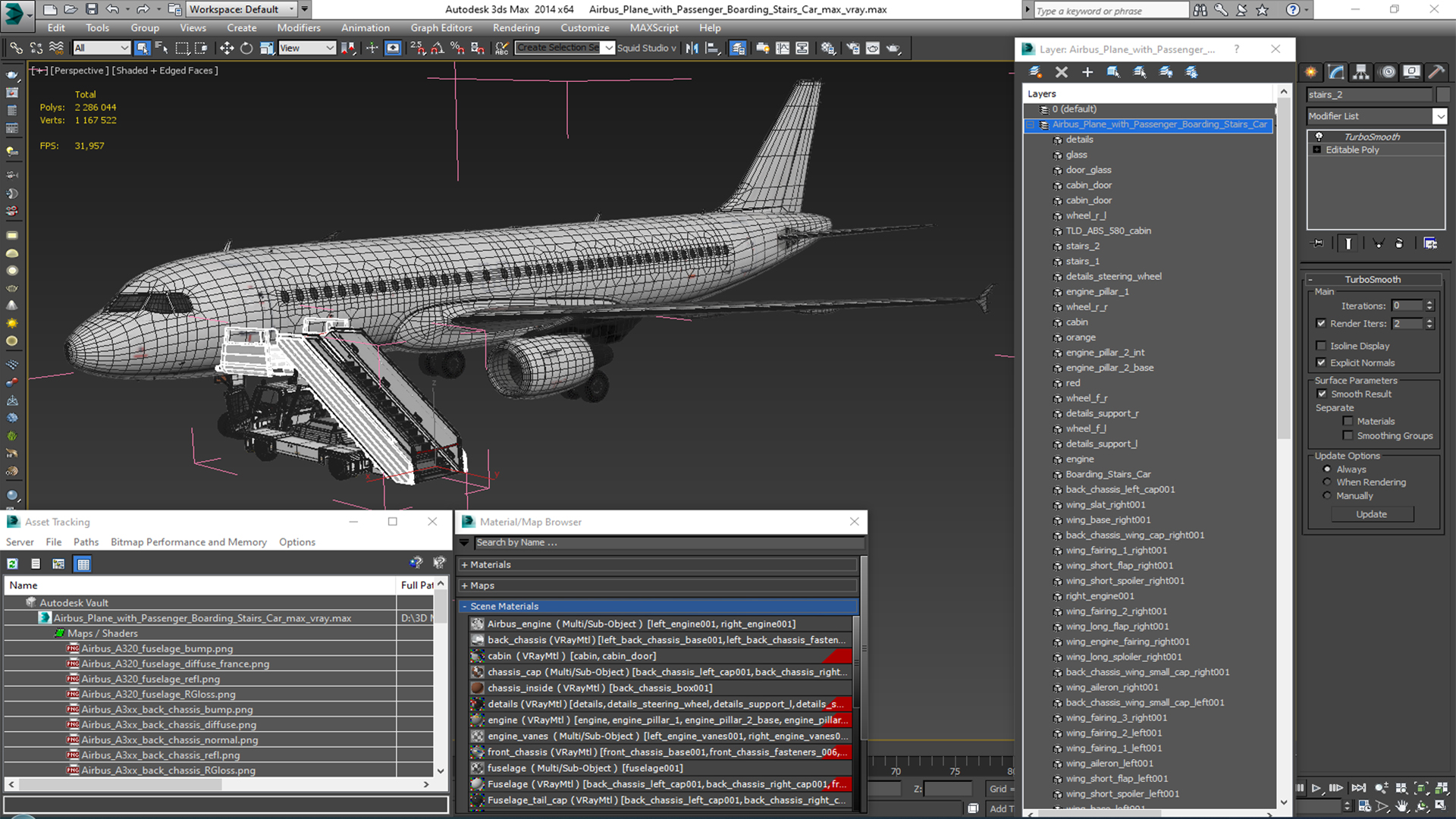
Task: Open the Display command panel tab
Action: pos(1411,72)
